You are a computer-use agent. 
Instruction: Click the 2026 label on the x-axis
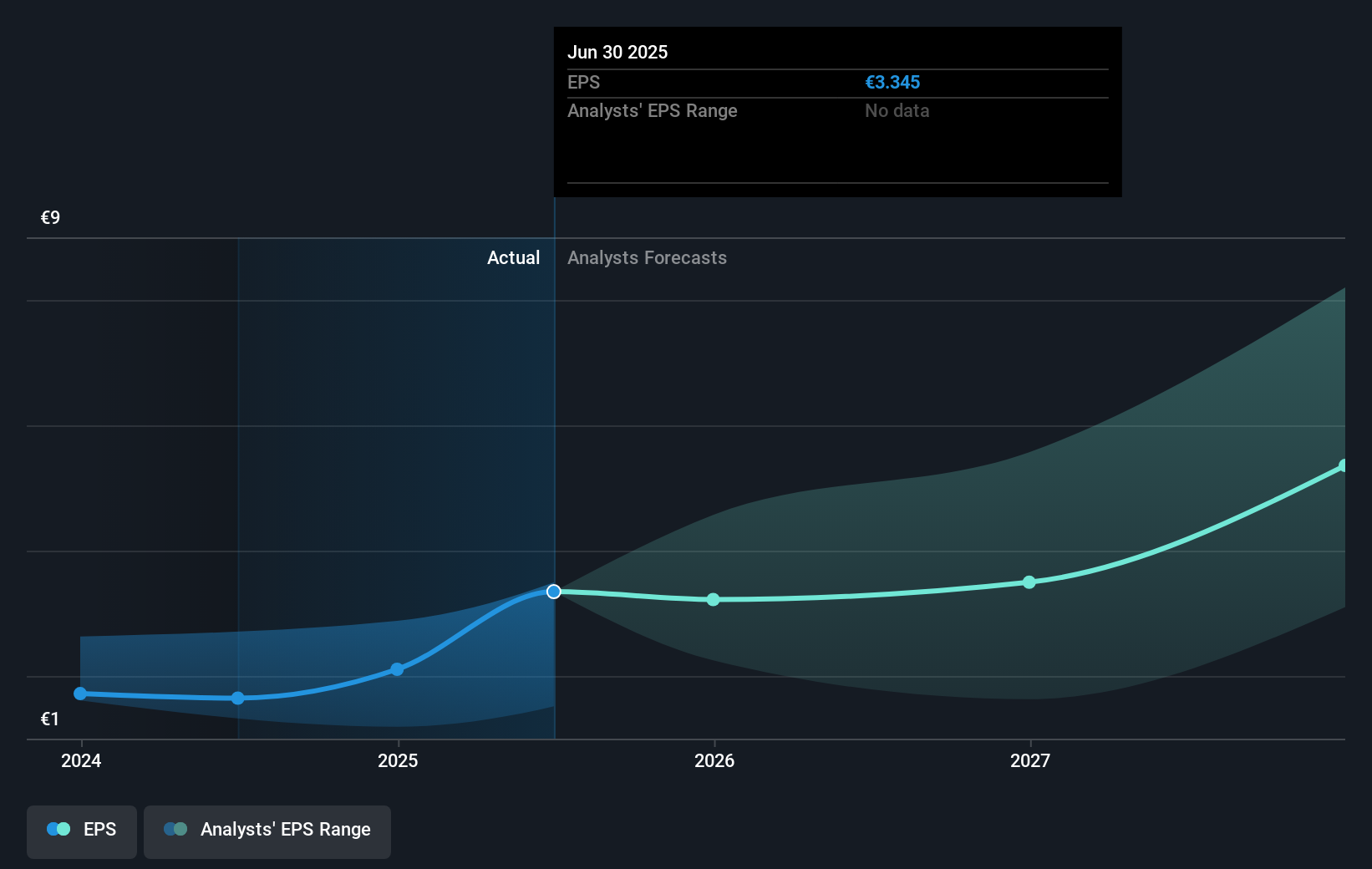[713, 761]
